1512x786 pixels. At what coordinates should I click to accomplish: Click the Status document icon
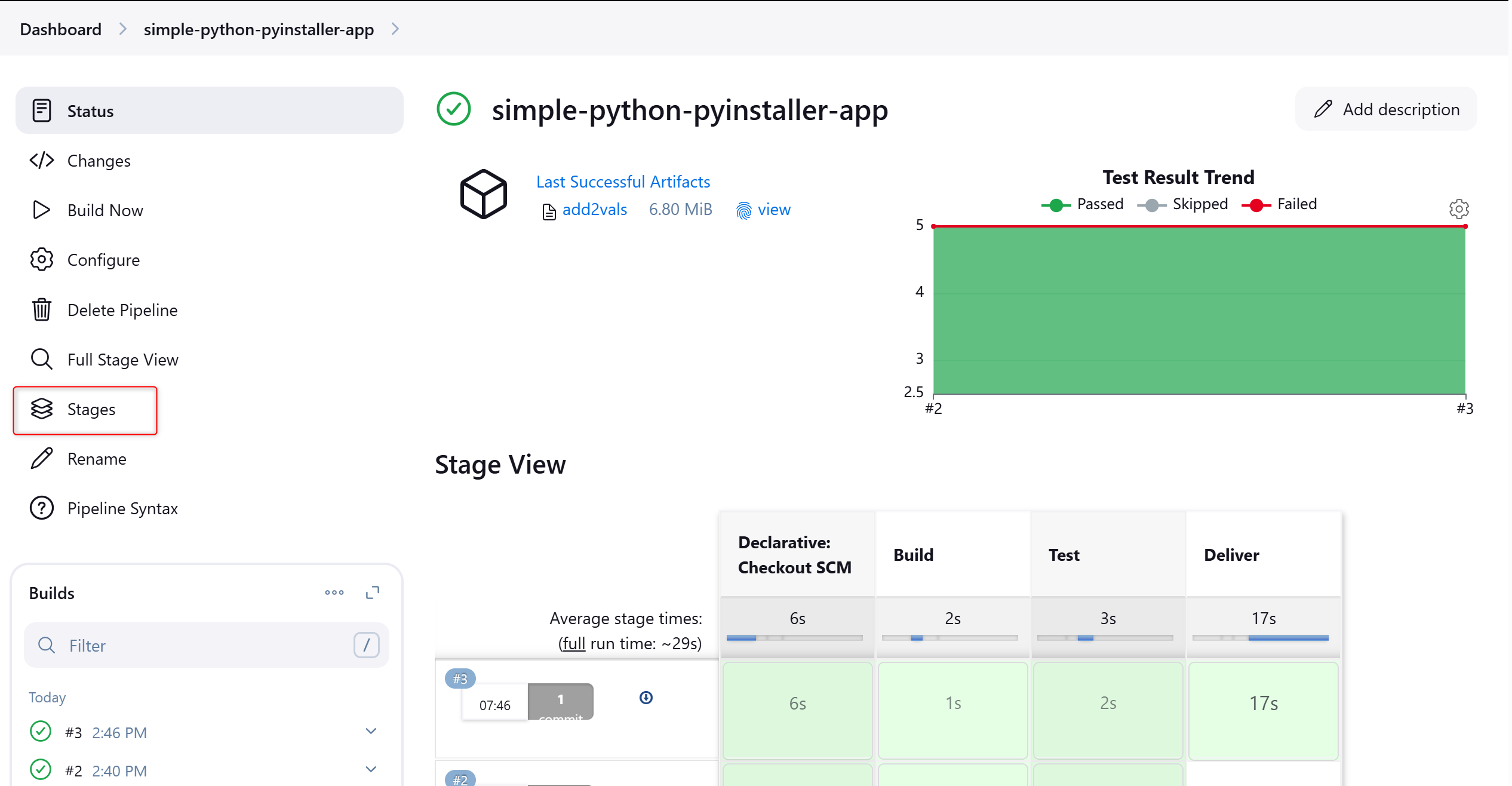click(x=42, y=110)
